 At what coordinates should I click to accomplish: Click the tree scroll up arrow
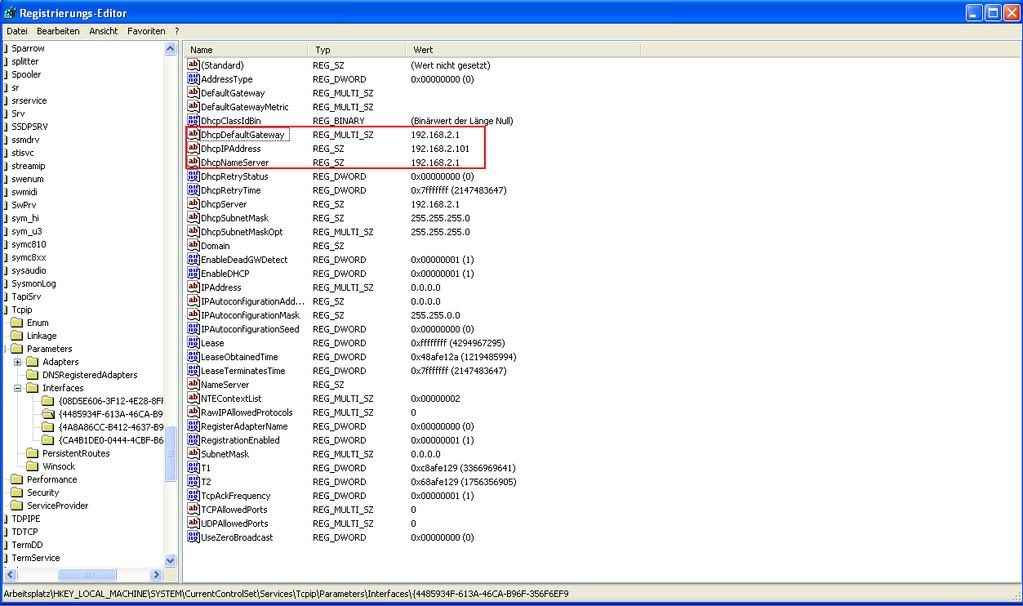click(170, 48)
